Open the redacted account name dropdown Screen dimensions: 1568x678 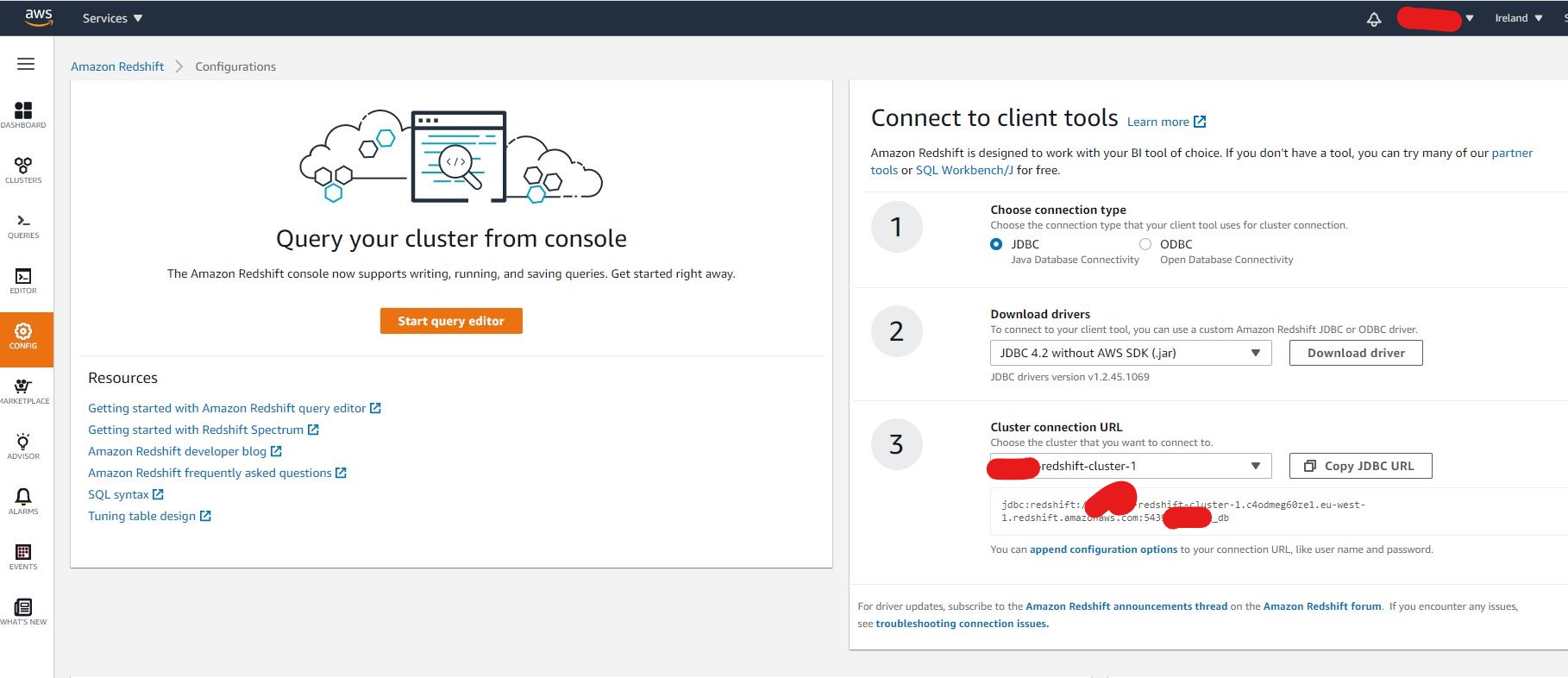(x=1435, y=18)
